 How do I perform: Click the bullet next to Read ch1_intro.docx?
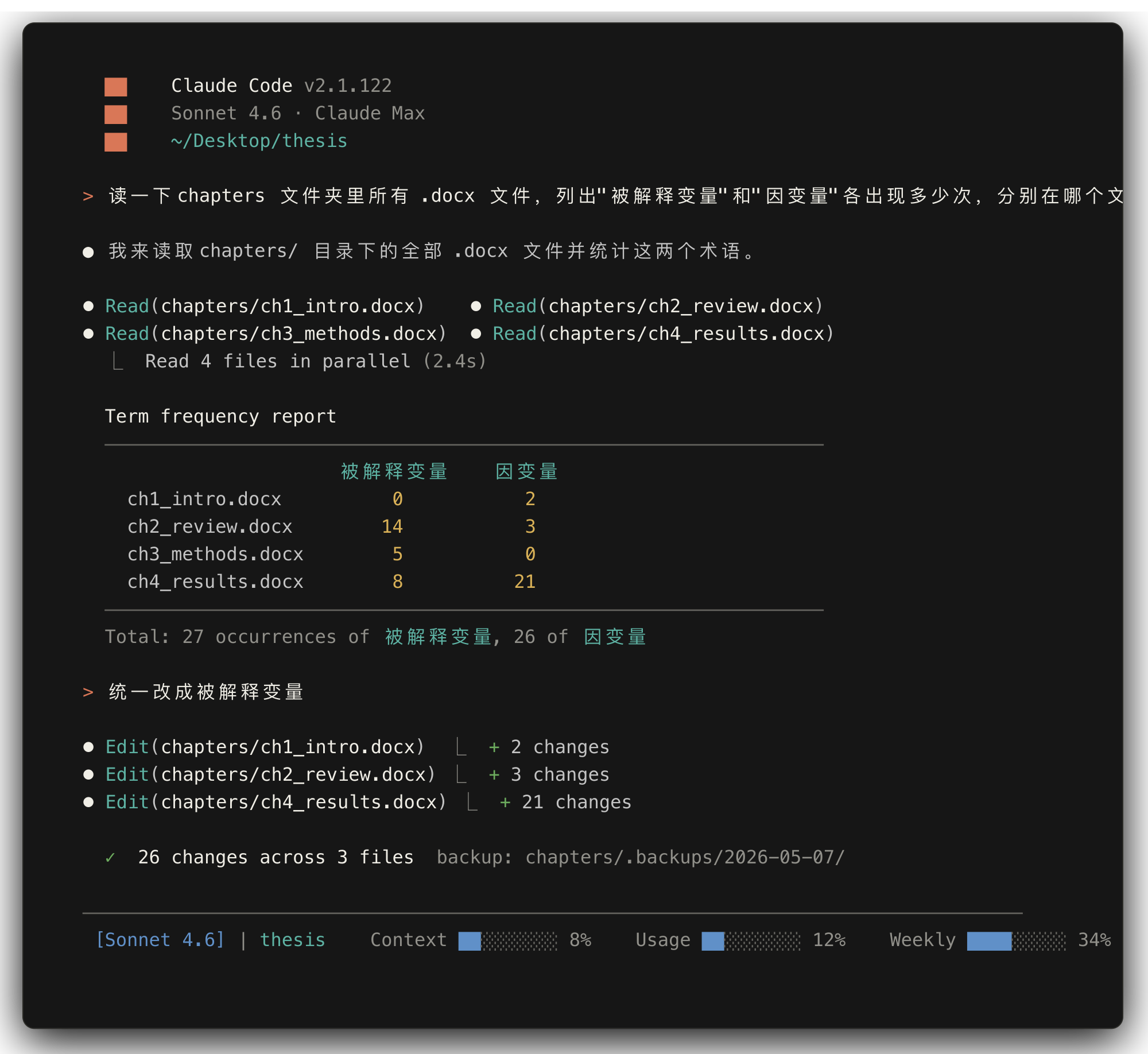point(88,307)
